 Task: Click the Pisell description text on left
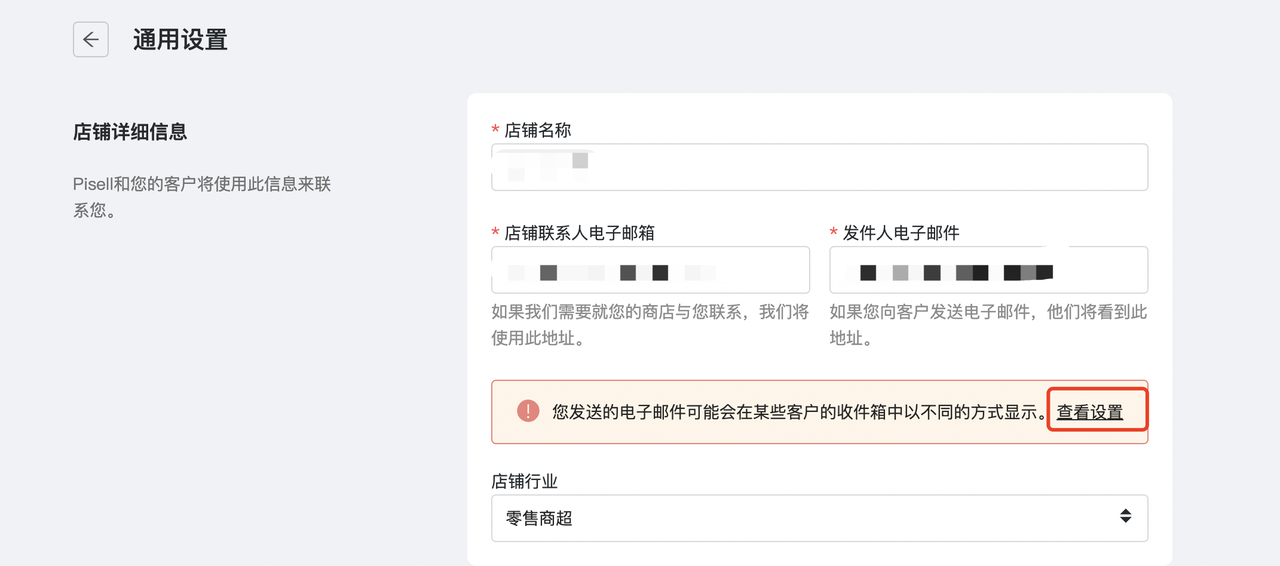[202, 198]
